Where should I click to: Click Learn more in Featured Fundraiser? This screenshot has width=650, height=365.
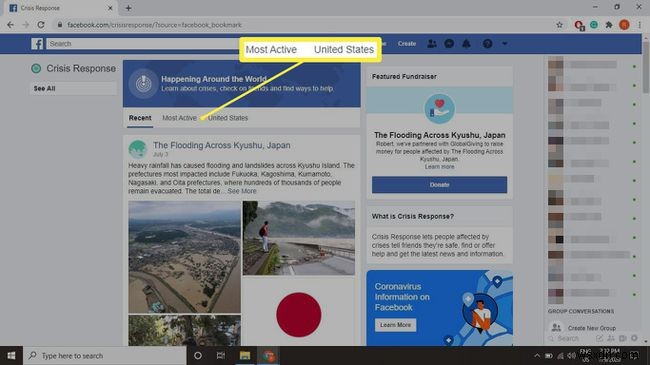click(x=439, y=167)
